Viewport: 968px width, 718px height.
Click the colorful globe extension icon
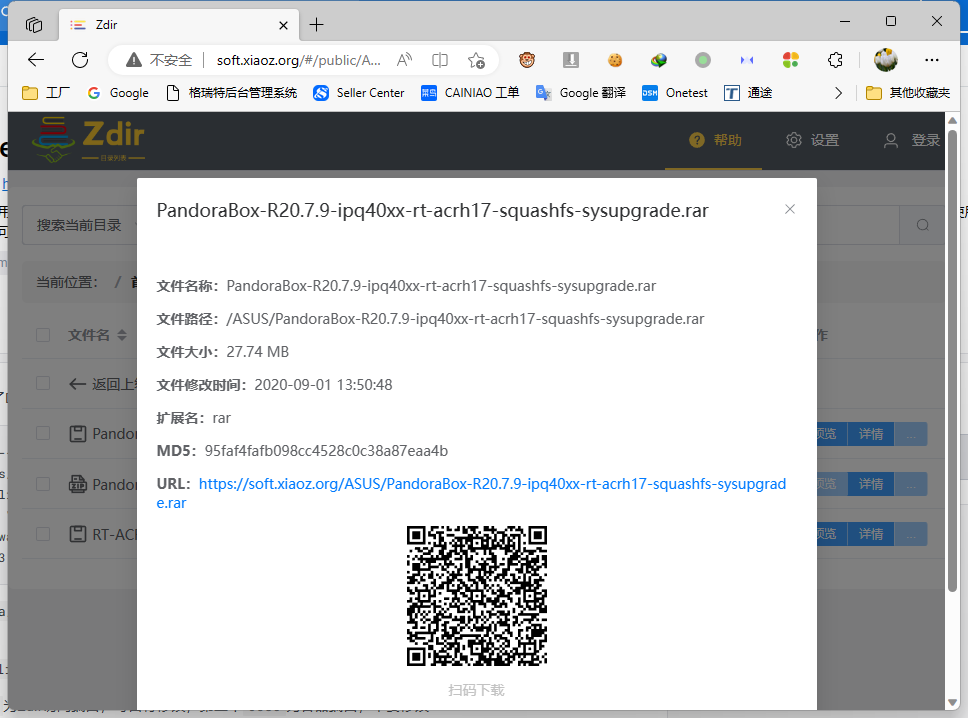[x=659, y=60]
